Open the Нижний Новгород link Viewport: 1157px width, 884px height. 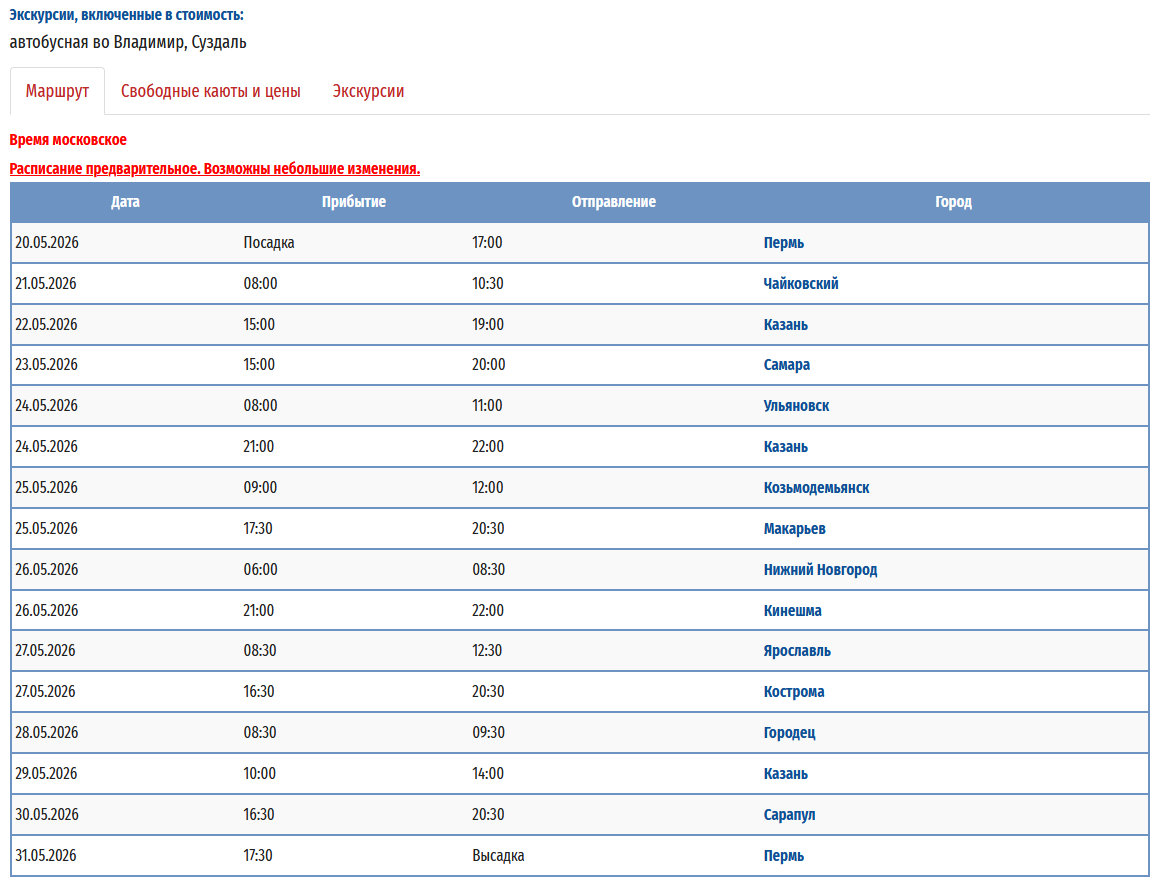[820, 570]
